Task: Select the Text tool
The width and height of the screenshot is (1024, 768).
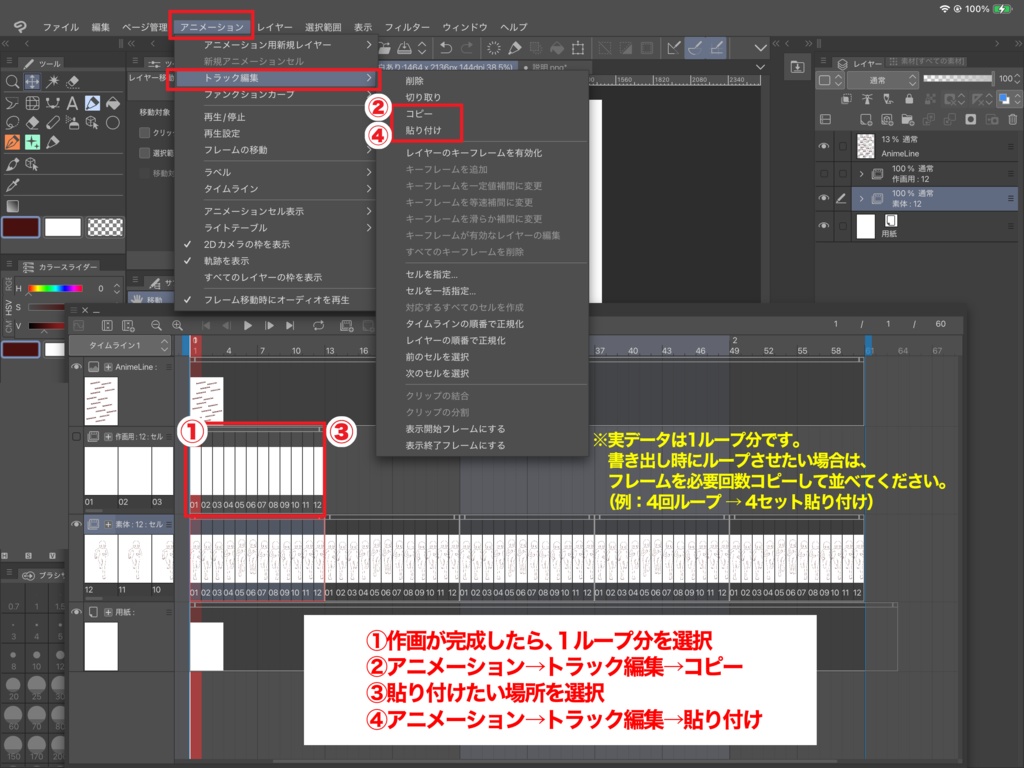Action: click(x=72, y=103)
